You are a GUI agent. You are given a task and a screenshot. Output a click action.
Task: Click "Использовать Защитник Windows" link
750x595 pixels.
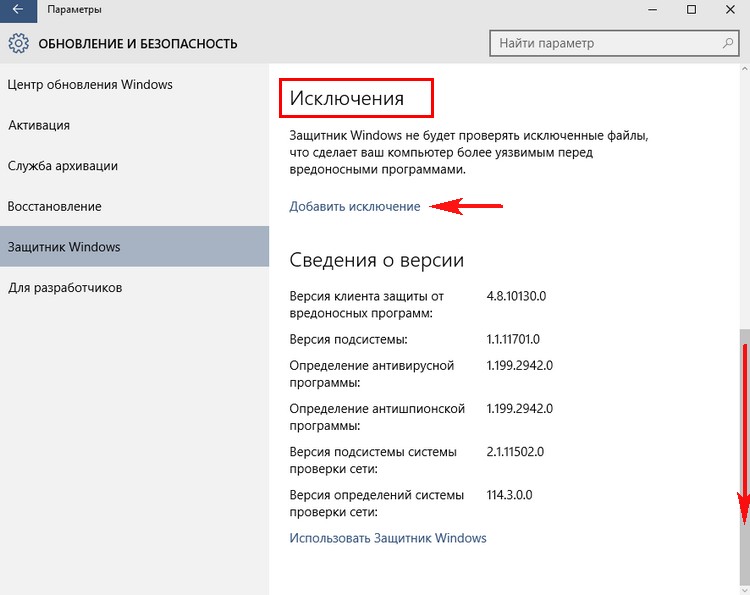(388, 538)
